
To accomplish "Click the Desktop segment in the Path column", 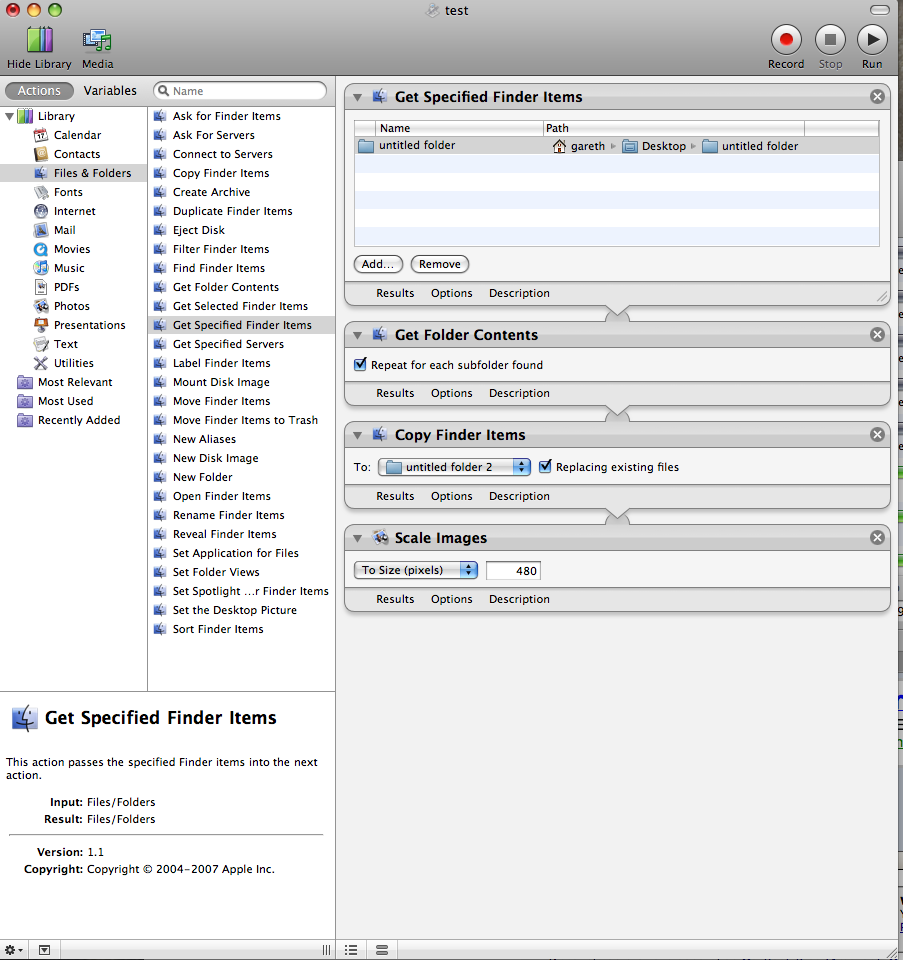I will pos(654,146).
